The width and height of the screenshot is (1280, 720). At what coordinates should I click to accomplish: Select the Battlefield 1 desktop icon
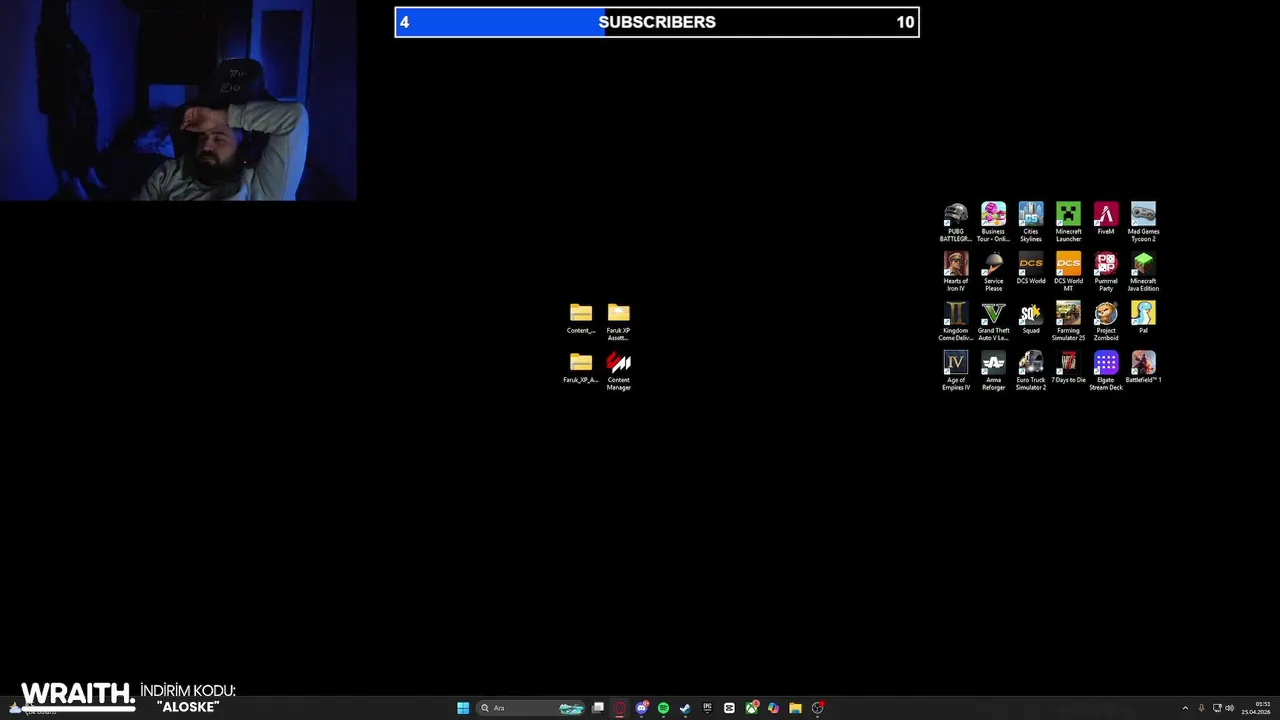[x=1143, y=367]
